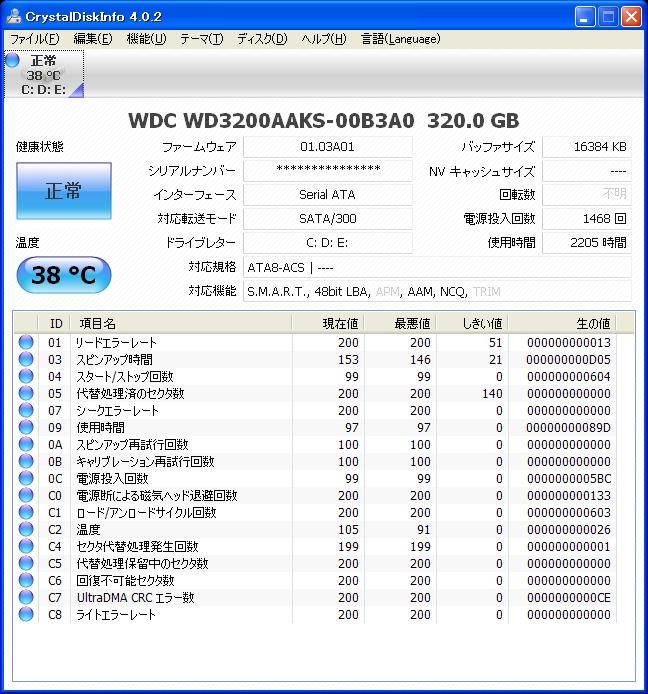
Task: Click status orb for attribute 09 使用時間
Action: (x=26, y=427)
